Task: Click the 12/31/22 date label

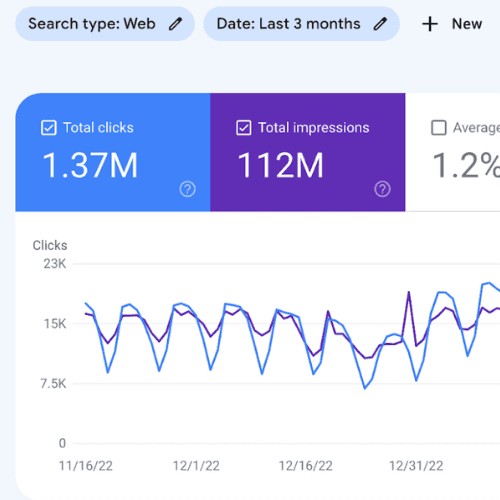Action: pos(416,466)
